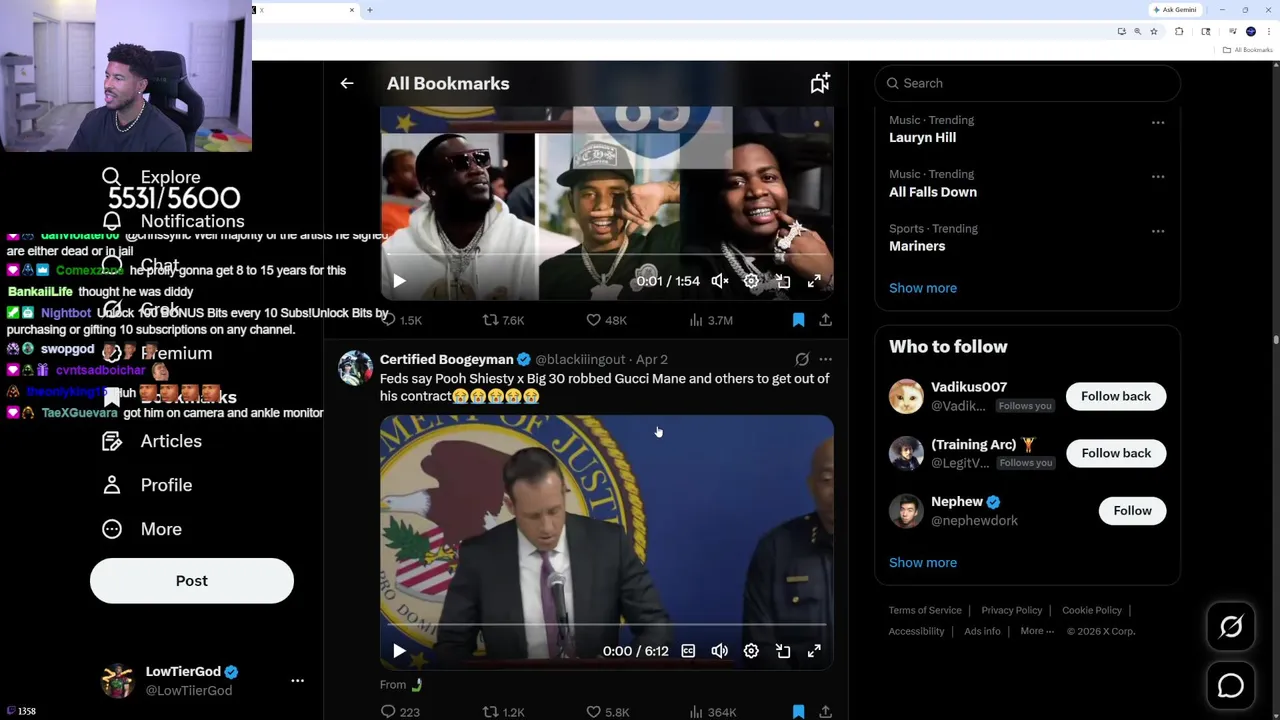The height and width of the screenshot is (720, 1280).
Task: Open Articles in the sidebar
Action: click(151, 441)
